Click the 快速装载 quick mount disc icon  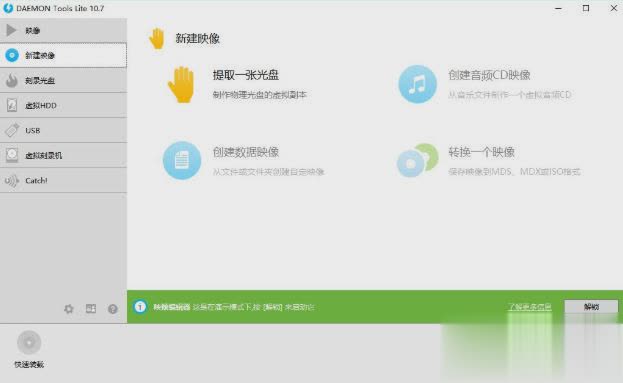point(29,342)
